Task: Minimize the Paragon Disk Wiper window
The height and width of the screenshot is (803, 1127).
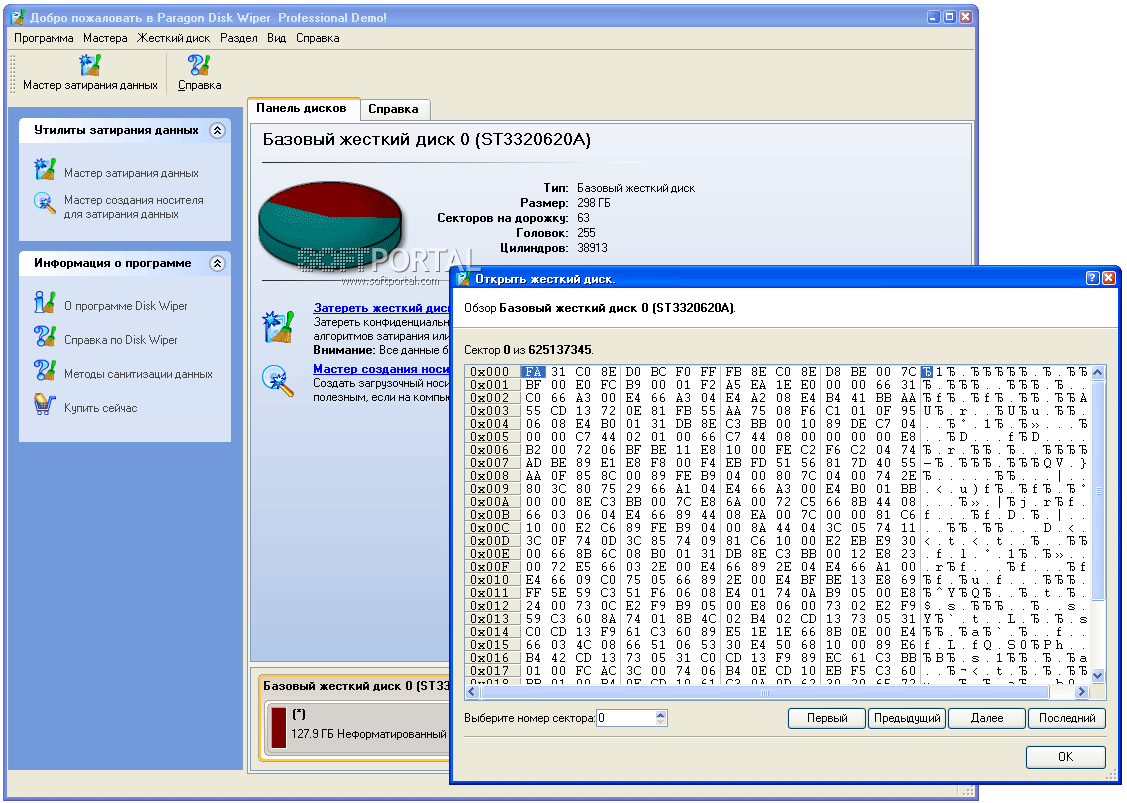Action: tap(934, 17)
